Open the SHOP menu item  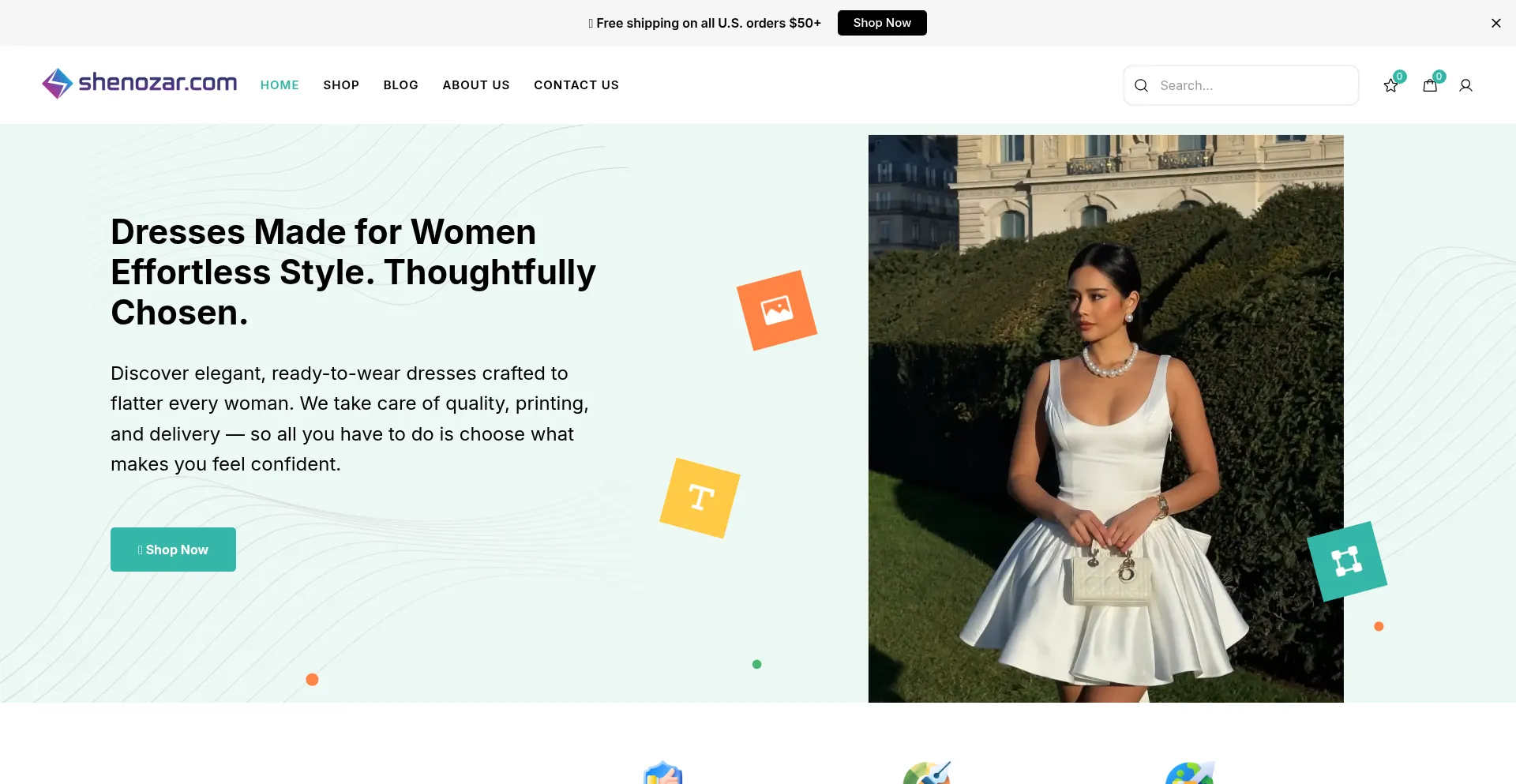click(x=341, y=84)
